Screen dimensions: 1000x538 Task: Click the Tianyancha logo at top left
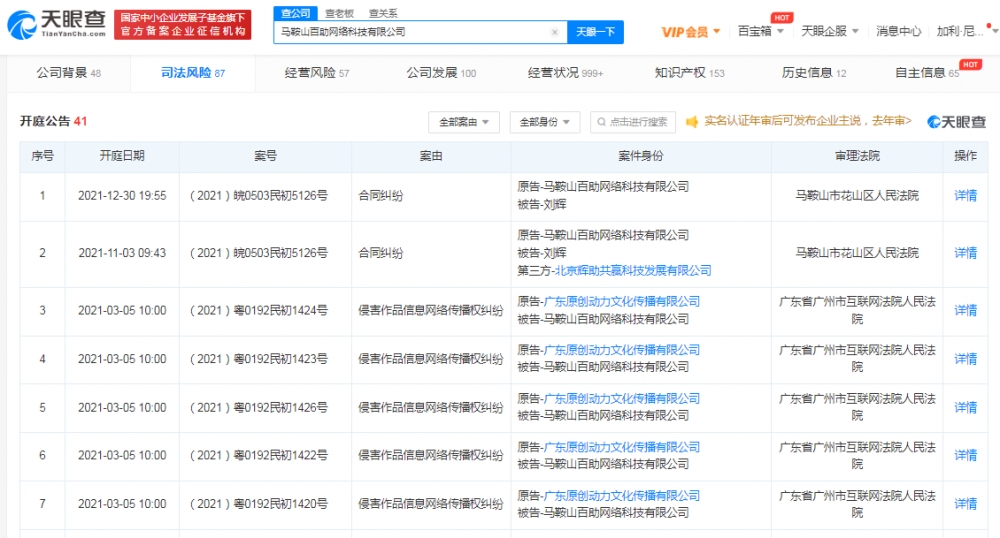(56, 24)
